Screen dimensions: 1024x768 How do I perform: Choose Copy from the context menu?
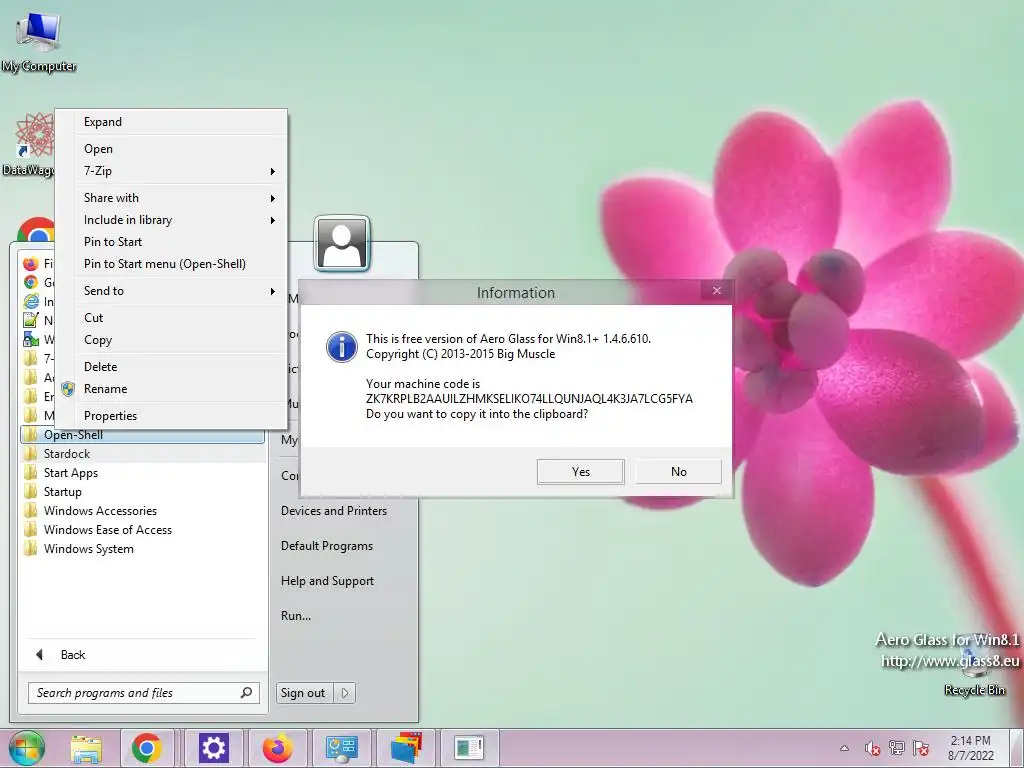pos(171,340)
